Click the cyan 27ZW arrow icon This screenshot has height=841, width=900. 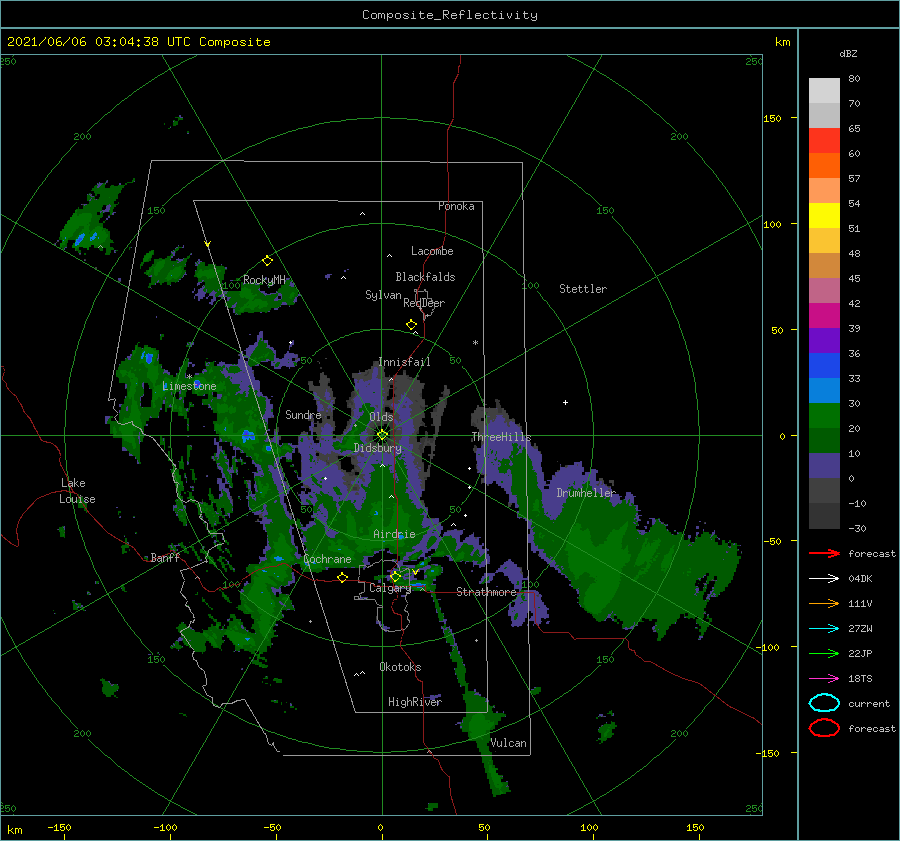point(824,629)
